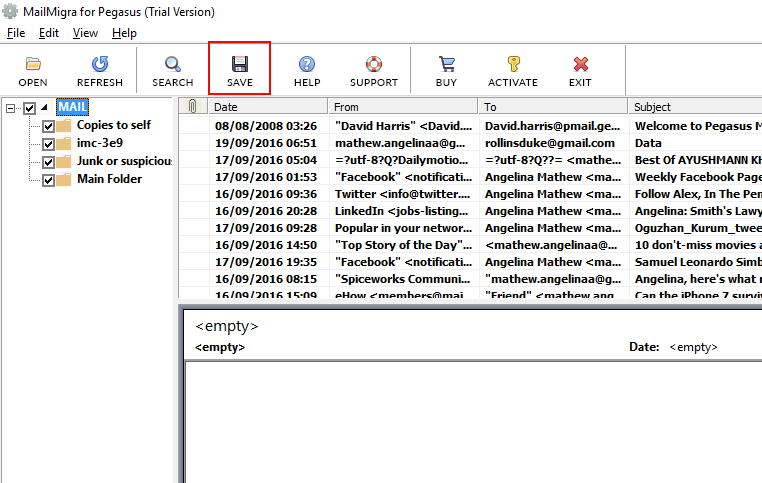Toggle the MAIL root checkbox
Viewport: 762px width, 483px height.
pyautogui.click(x=30, y=108)
